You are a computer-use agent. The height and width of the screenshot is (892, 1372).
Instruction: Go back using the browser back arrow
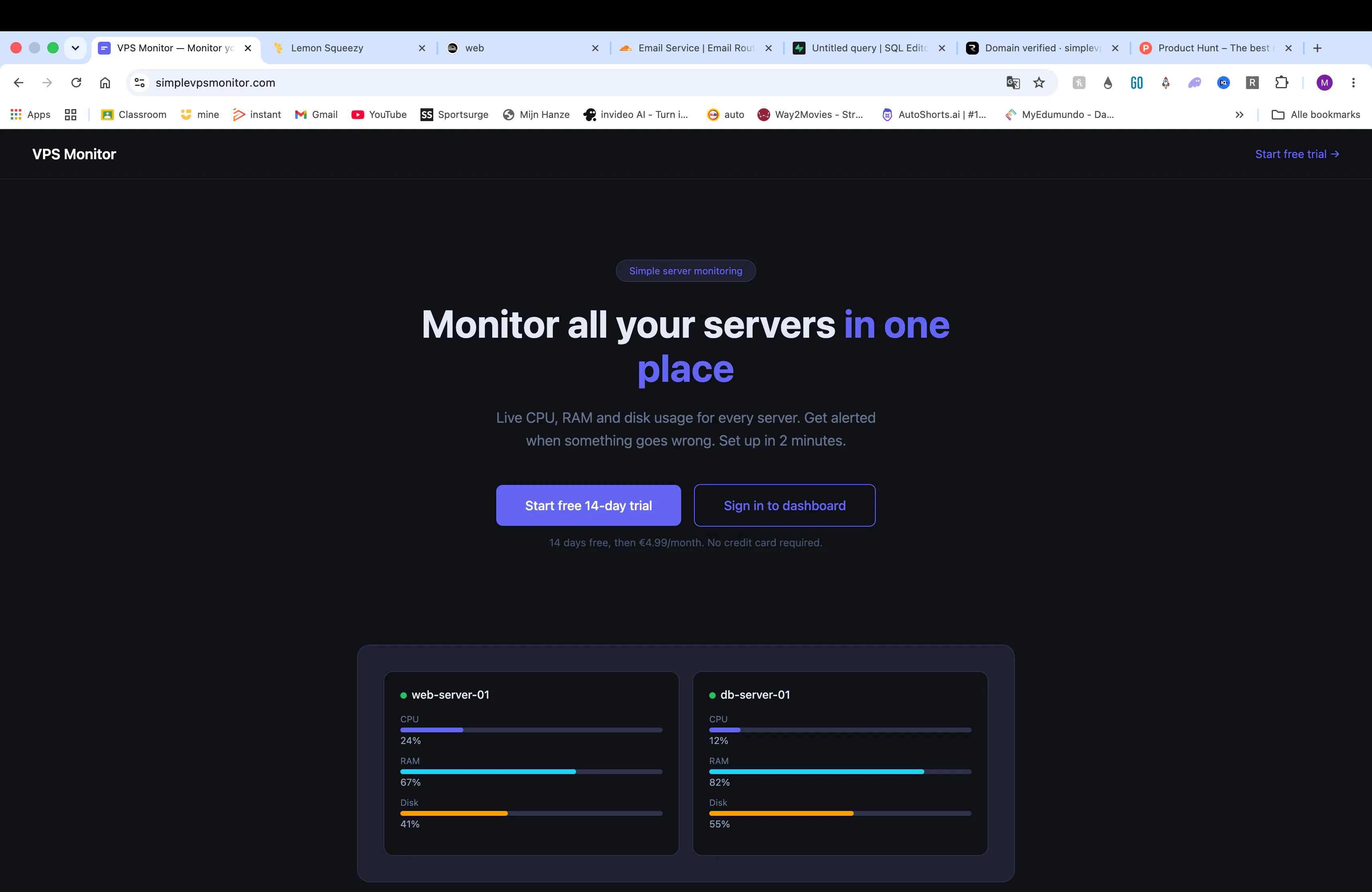(18, 82)
